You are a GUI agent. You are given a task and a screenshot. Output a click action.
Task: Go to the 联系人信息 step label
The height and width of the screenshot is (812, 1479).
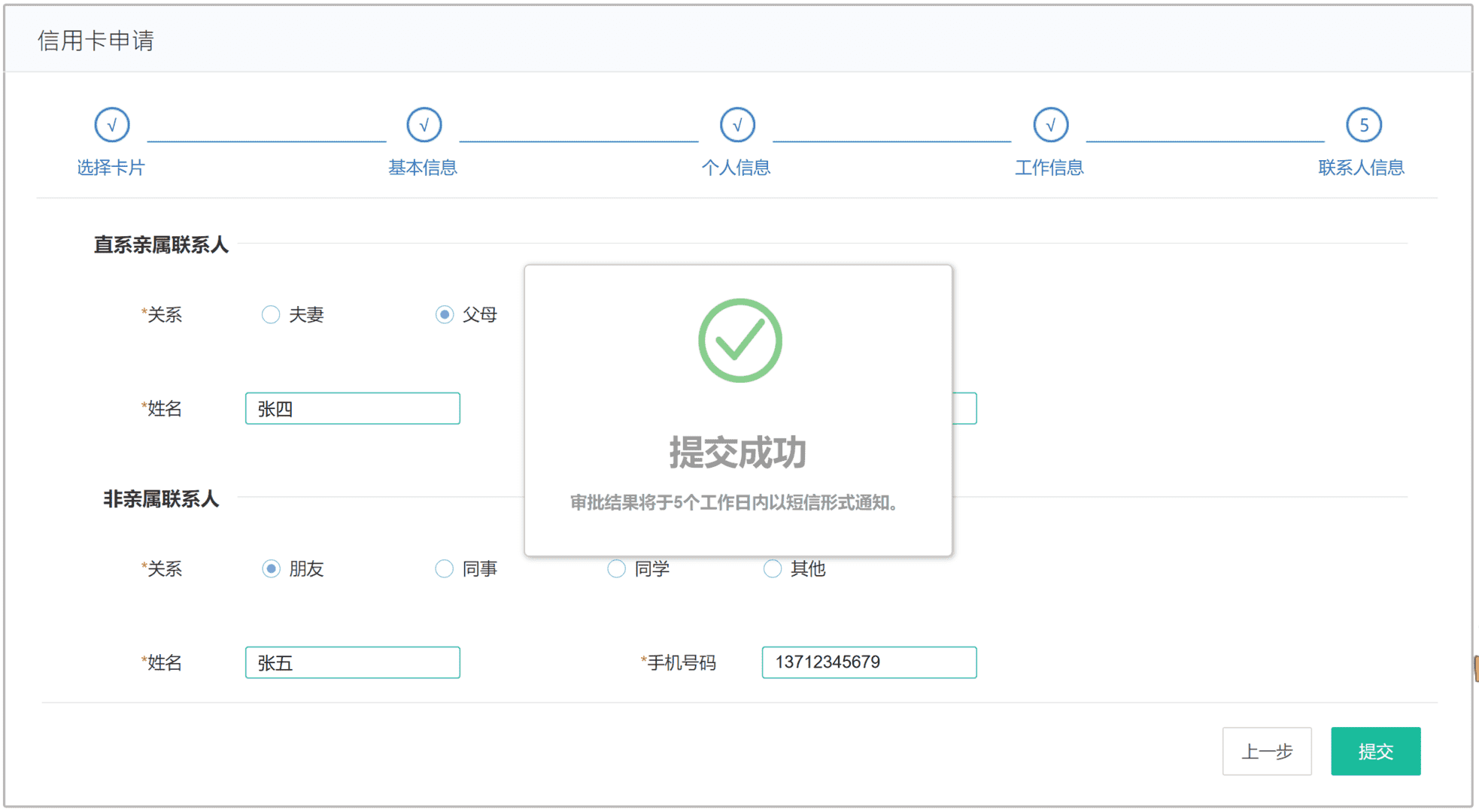1362,168
